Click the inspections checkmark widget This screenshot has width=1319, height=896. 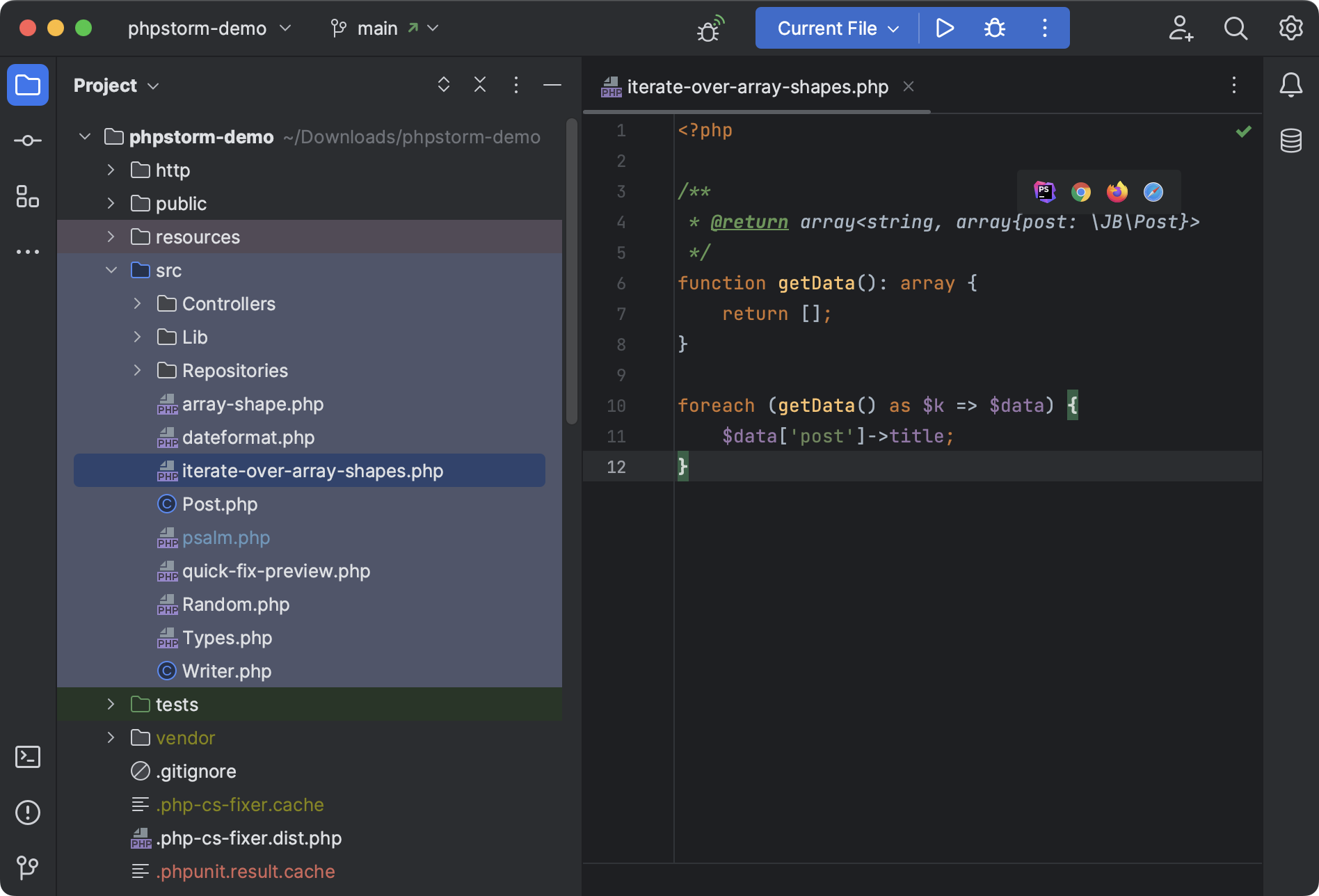point(1244,131)
